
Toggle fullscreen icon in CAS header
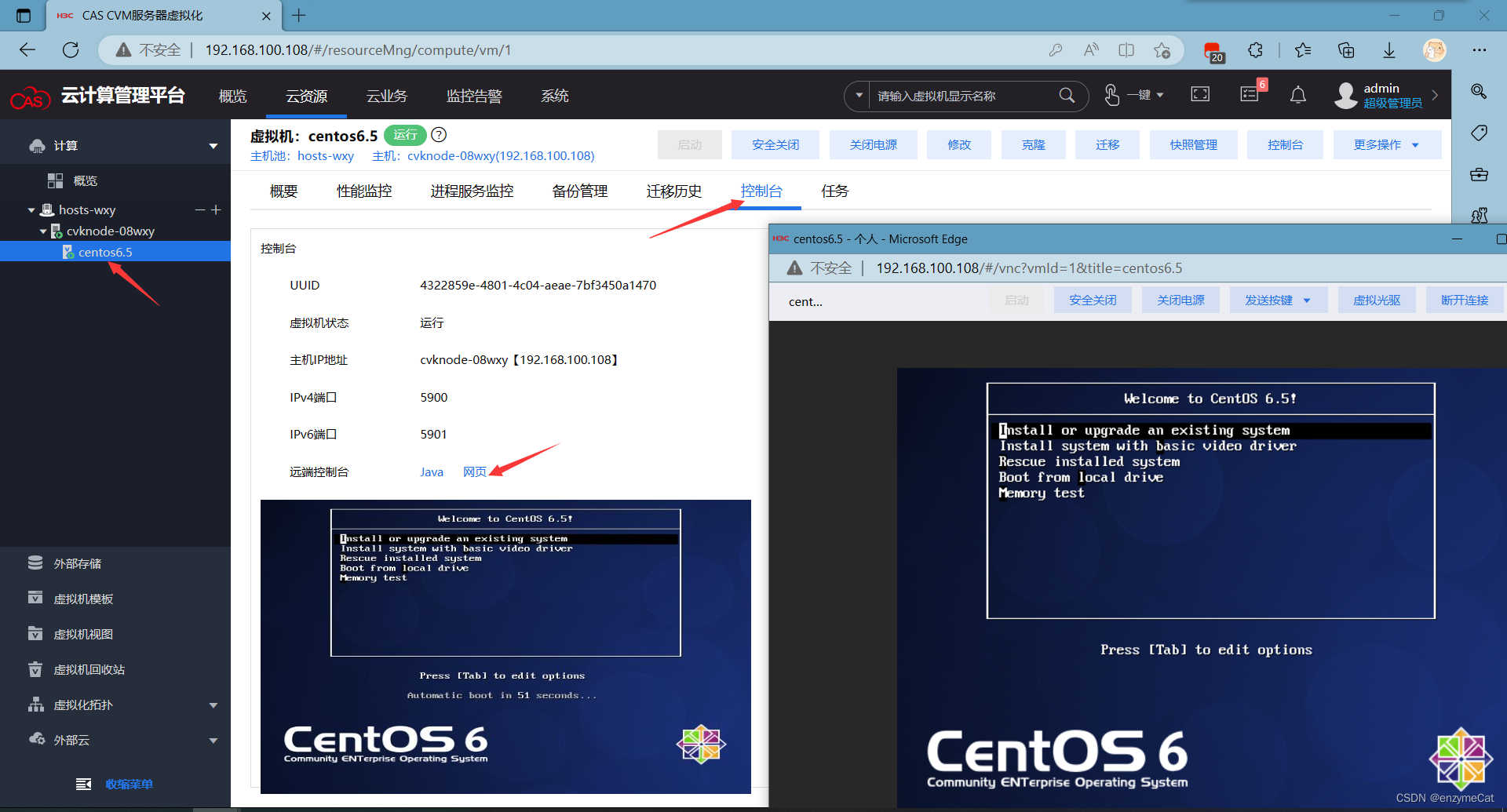1200,95
